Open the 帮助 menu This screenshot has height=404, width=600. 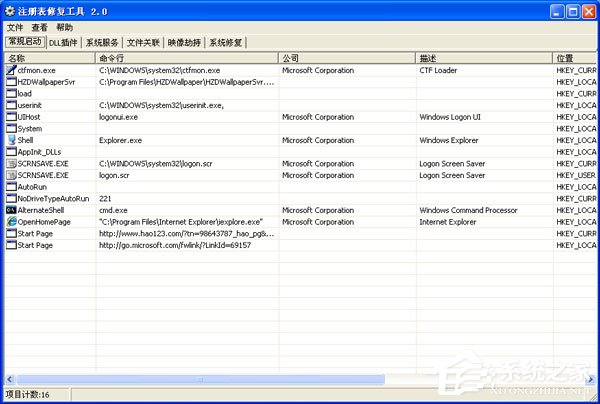point(64,28)
